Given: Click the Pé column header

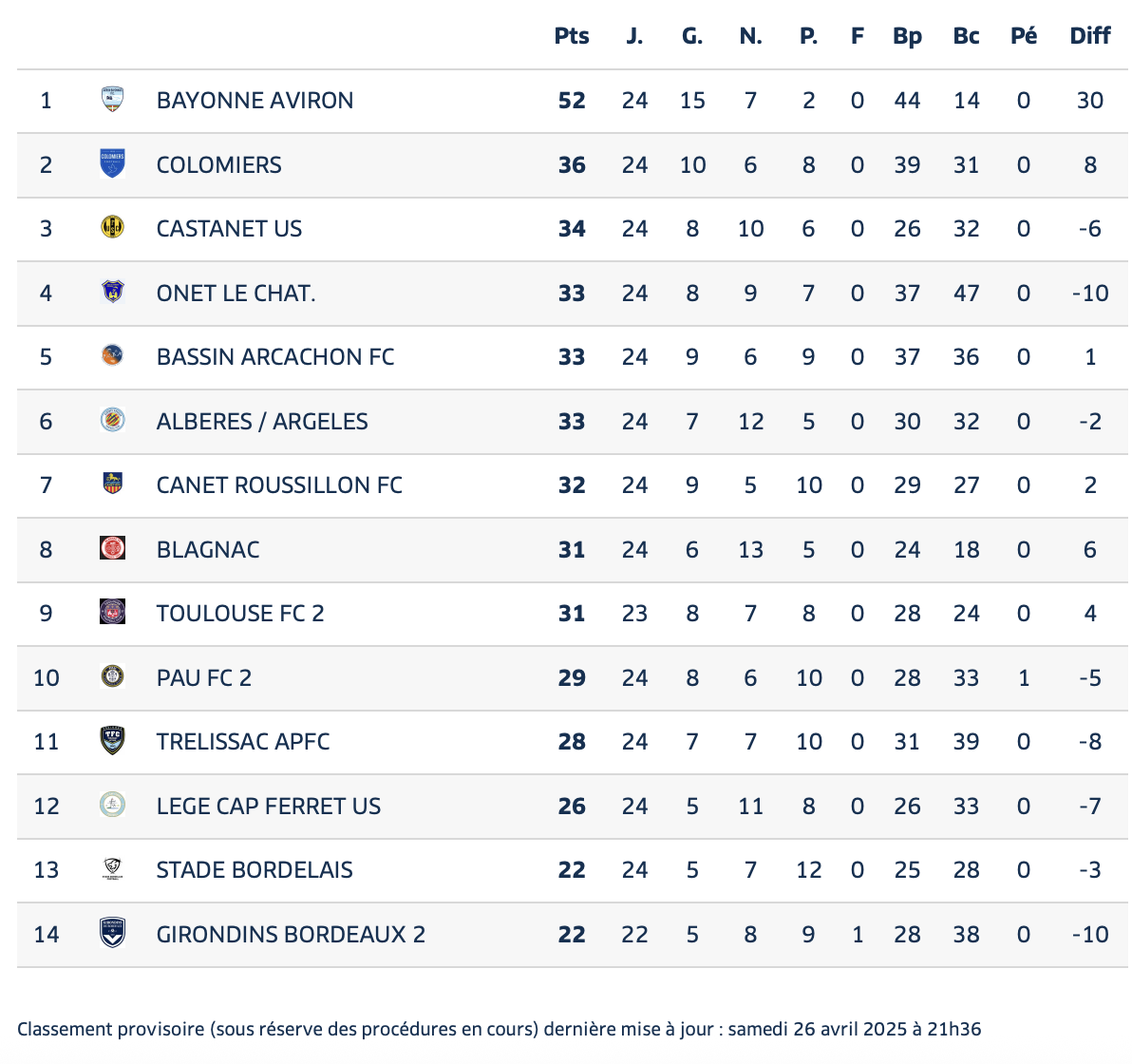Looking at the screenshot, I should [x=1024, y=36].
